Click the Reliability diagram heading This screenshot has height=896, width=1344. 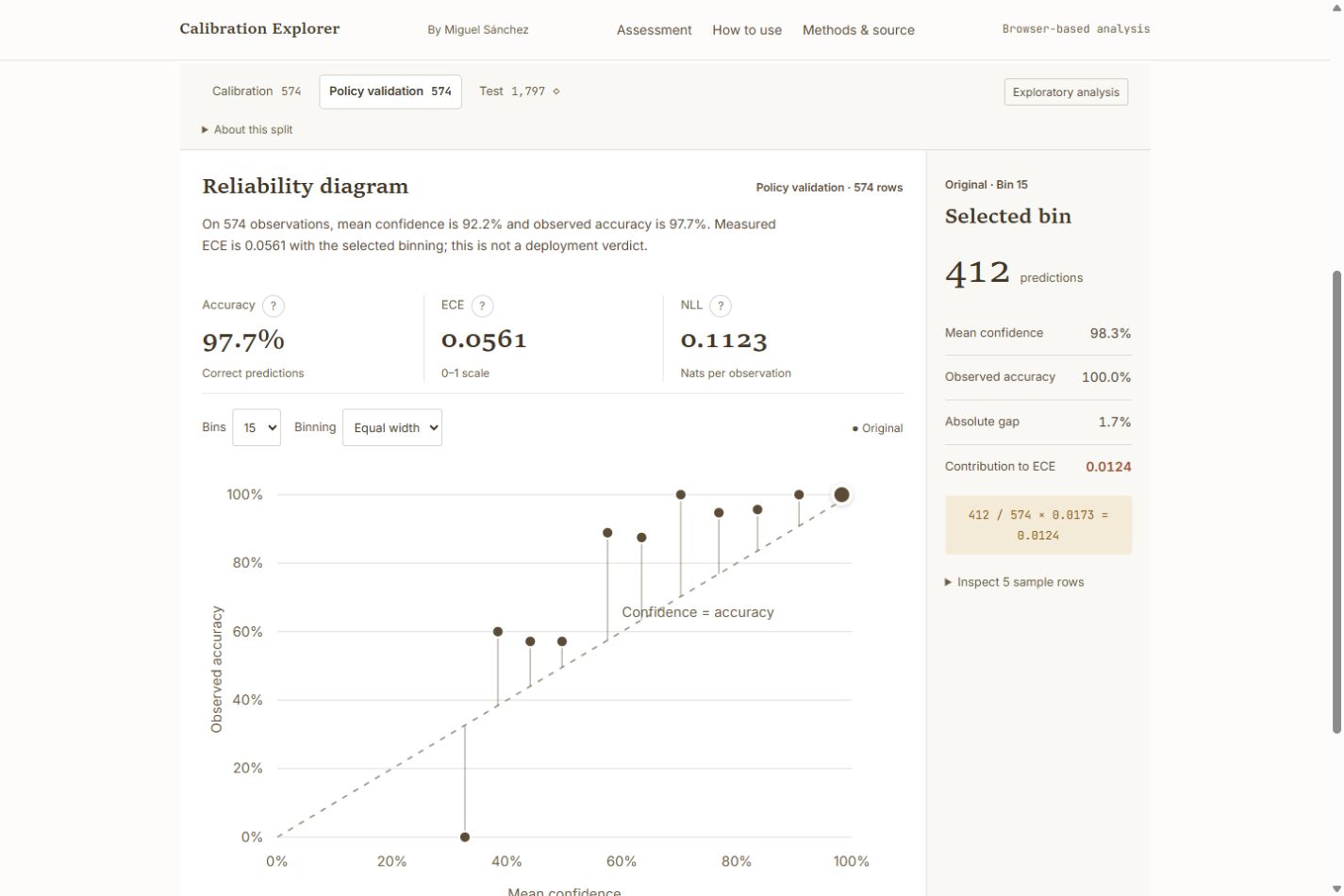point(306,187)
